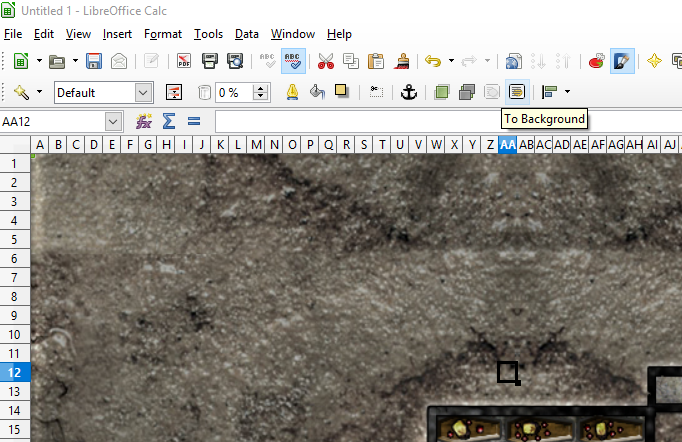Decrease transparency with down spinner
The width and height of the screenshot is (682, 442).
[x=261, y=97]
